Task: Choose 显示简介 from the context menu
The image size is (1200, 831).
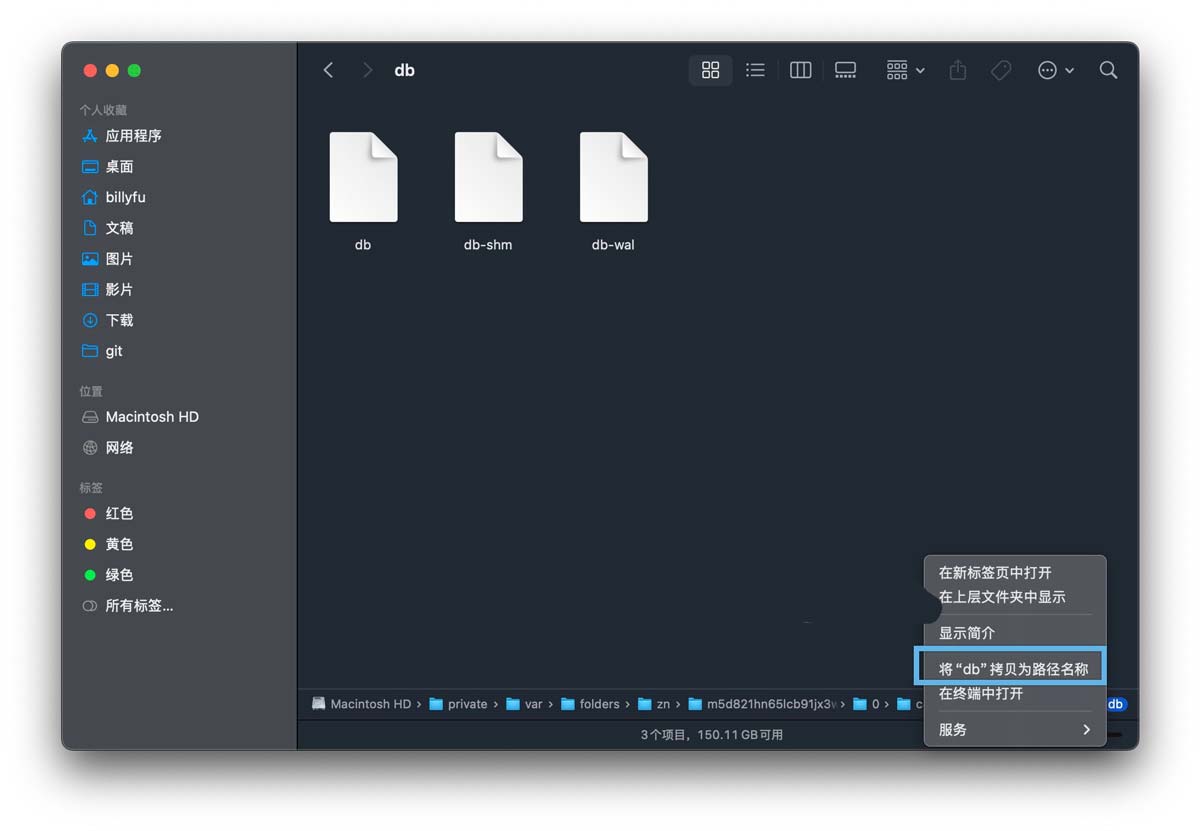Action: 966,633
